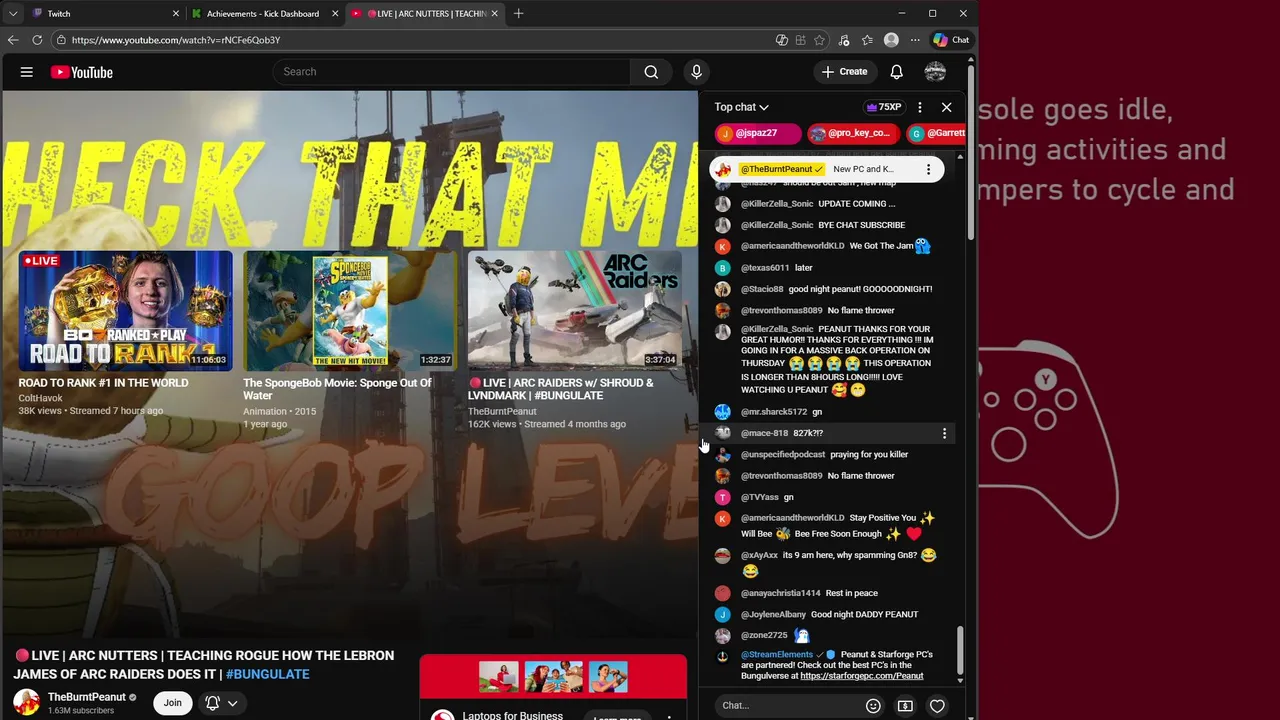Click the Create button

tap(844, 72)
